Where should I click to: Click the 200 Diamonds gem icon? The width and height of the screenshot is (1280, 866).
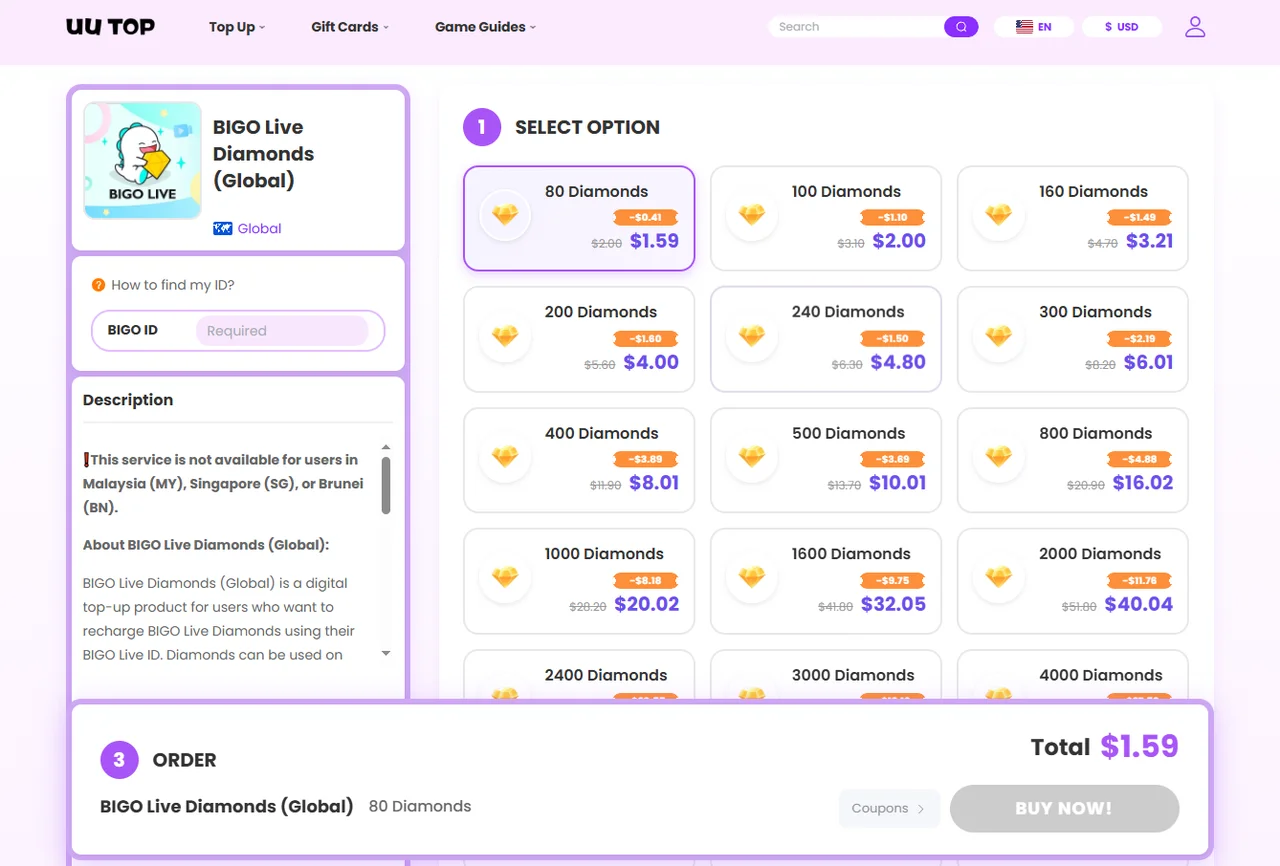(505, 336)
